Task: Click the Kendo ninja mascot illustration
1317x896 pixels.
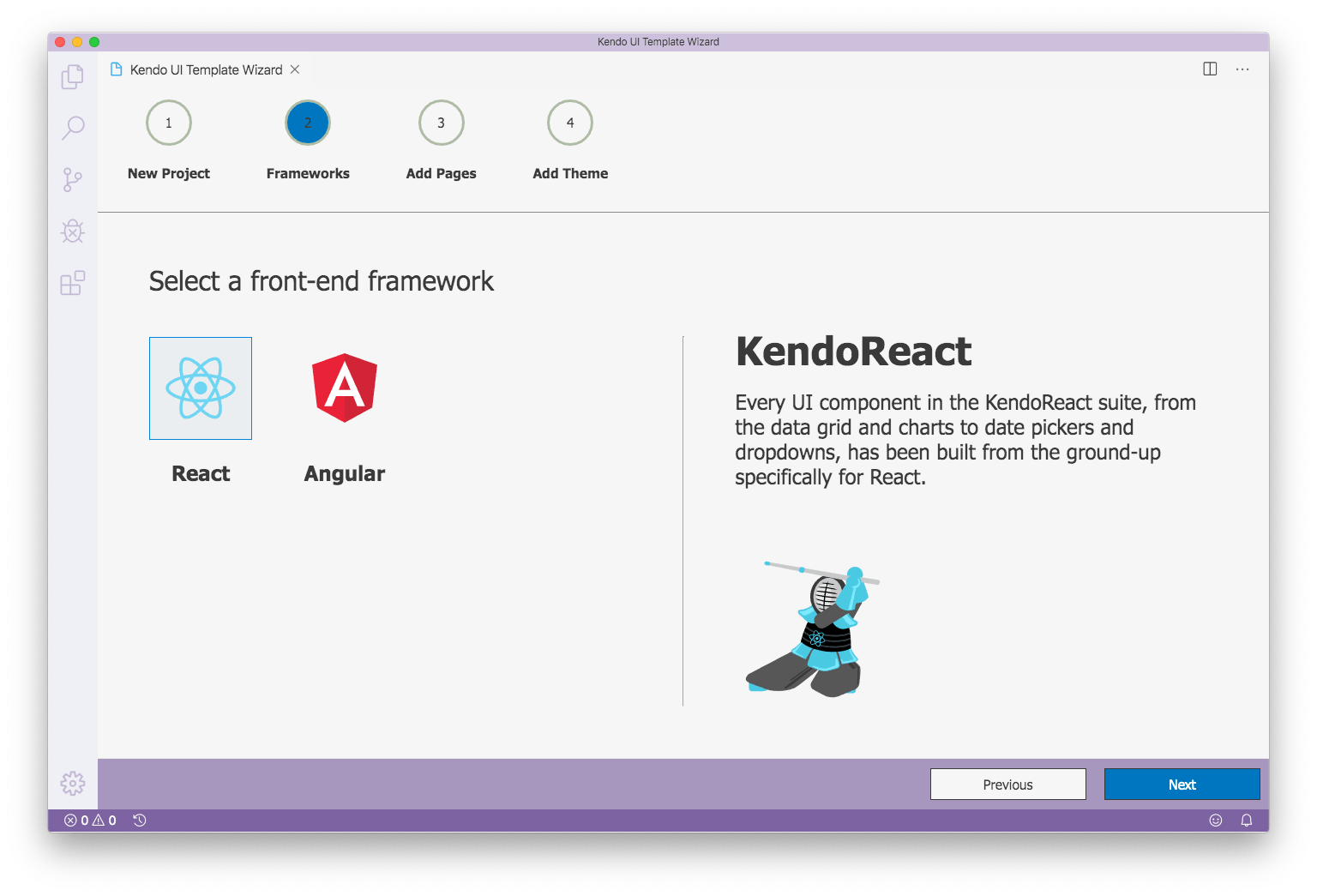Action: coord(812,629)
